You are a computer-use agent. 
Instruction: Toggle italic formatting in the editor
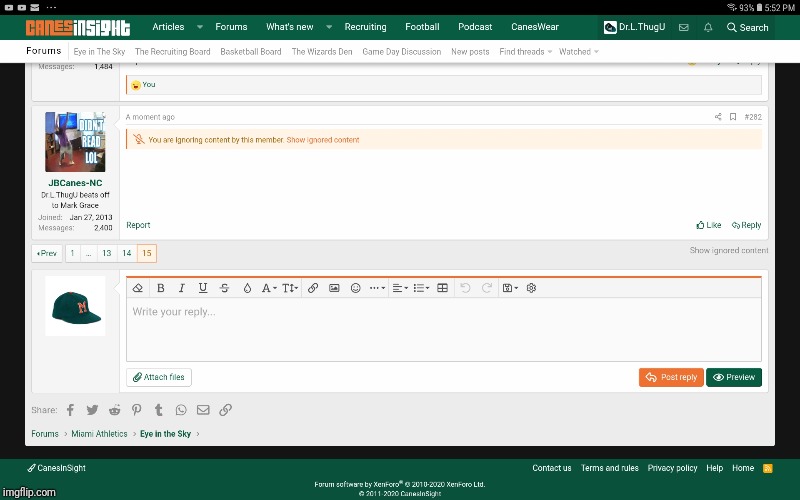click(x=181, y=288)
